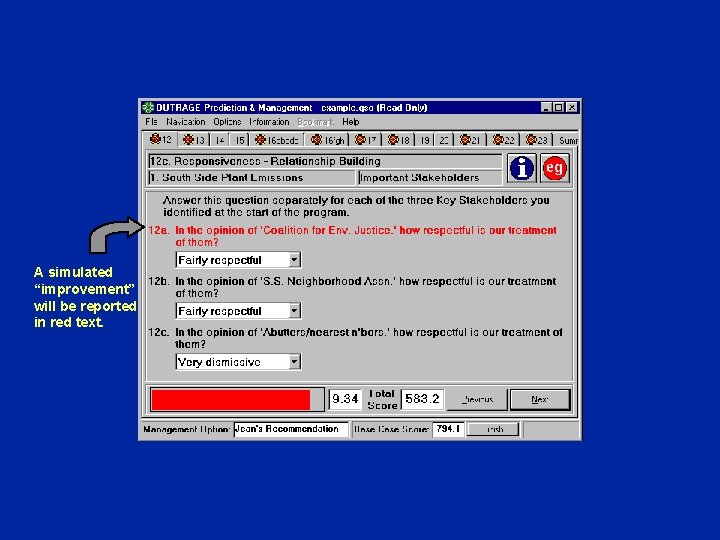Switch to tab 21
This screenshot has height=540, width=720.
[x=470, y=140]
